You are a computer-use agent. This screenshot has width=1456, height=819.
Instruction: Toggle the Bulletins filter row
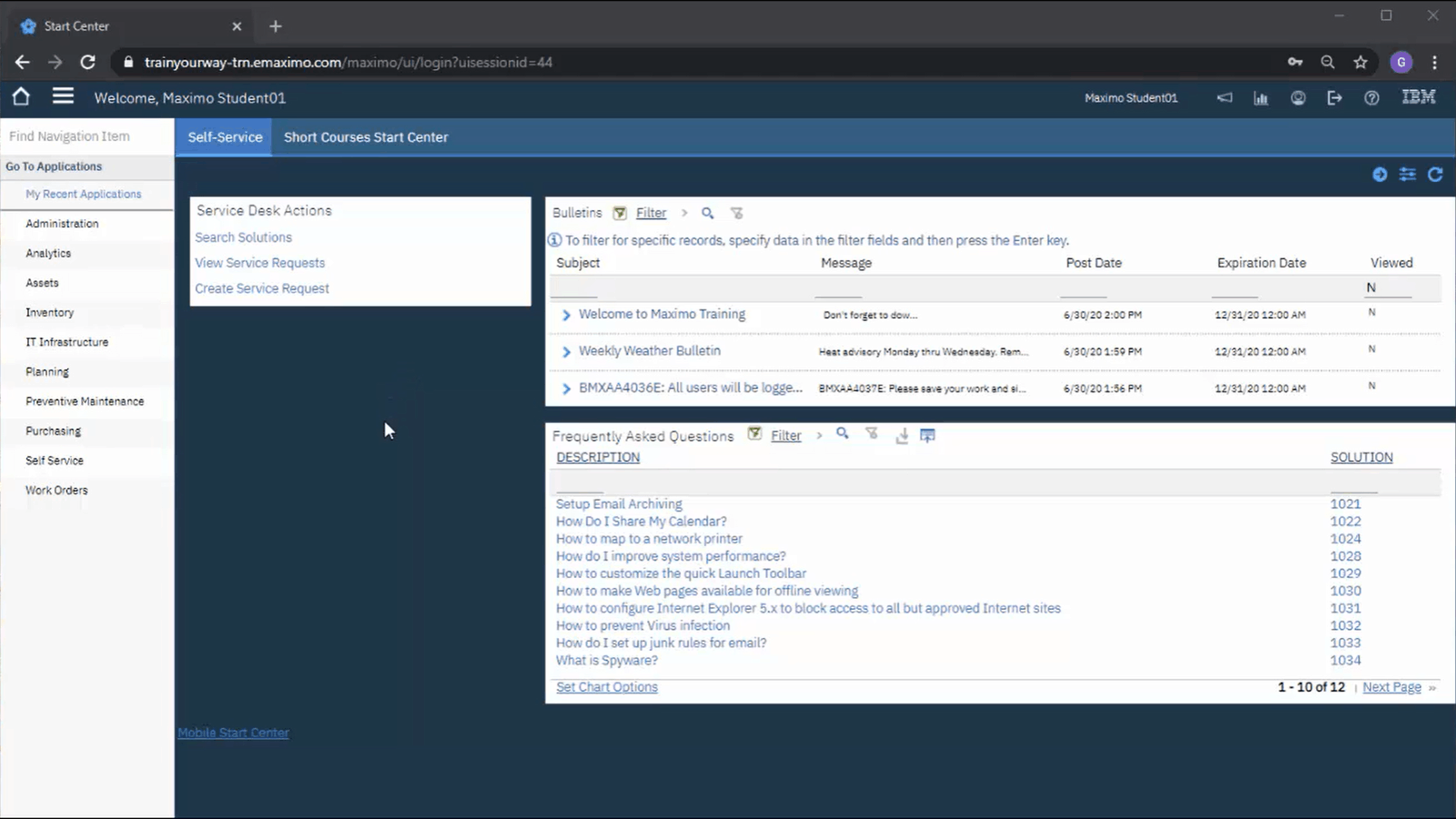click(x=620, y=213)
